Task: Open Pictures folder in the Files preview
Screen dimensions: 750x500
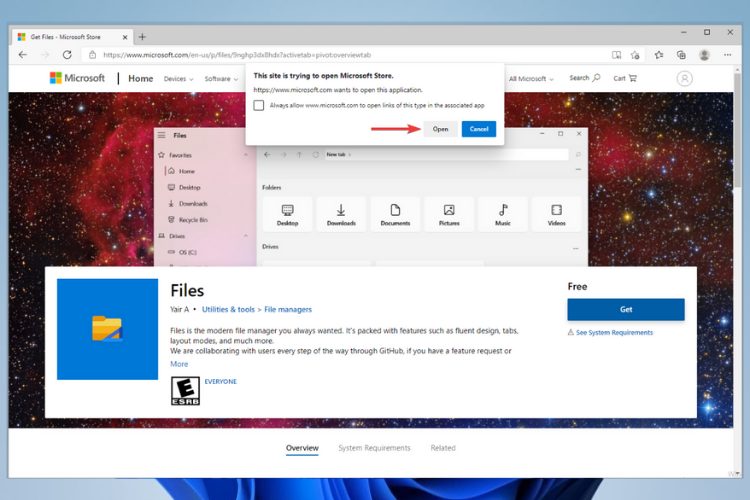Action: (x=449, y=214)
